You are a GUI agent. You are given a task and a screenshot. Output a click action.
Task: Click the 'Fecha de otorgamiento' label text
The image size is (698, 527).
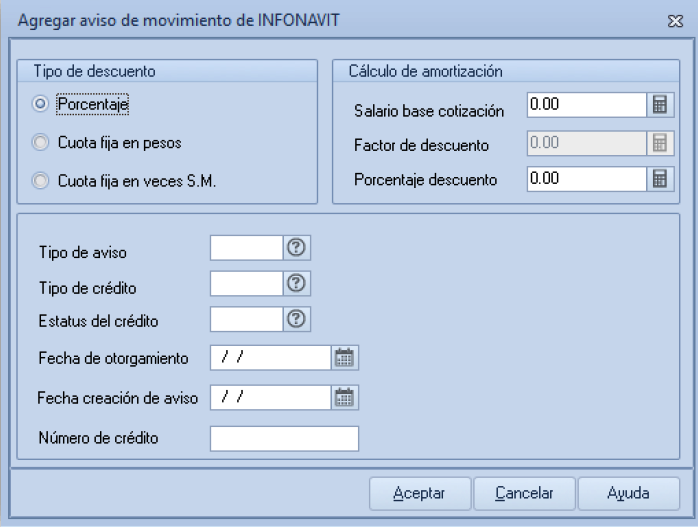click(x=114, y=358)
